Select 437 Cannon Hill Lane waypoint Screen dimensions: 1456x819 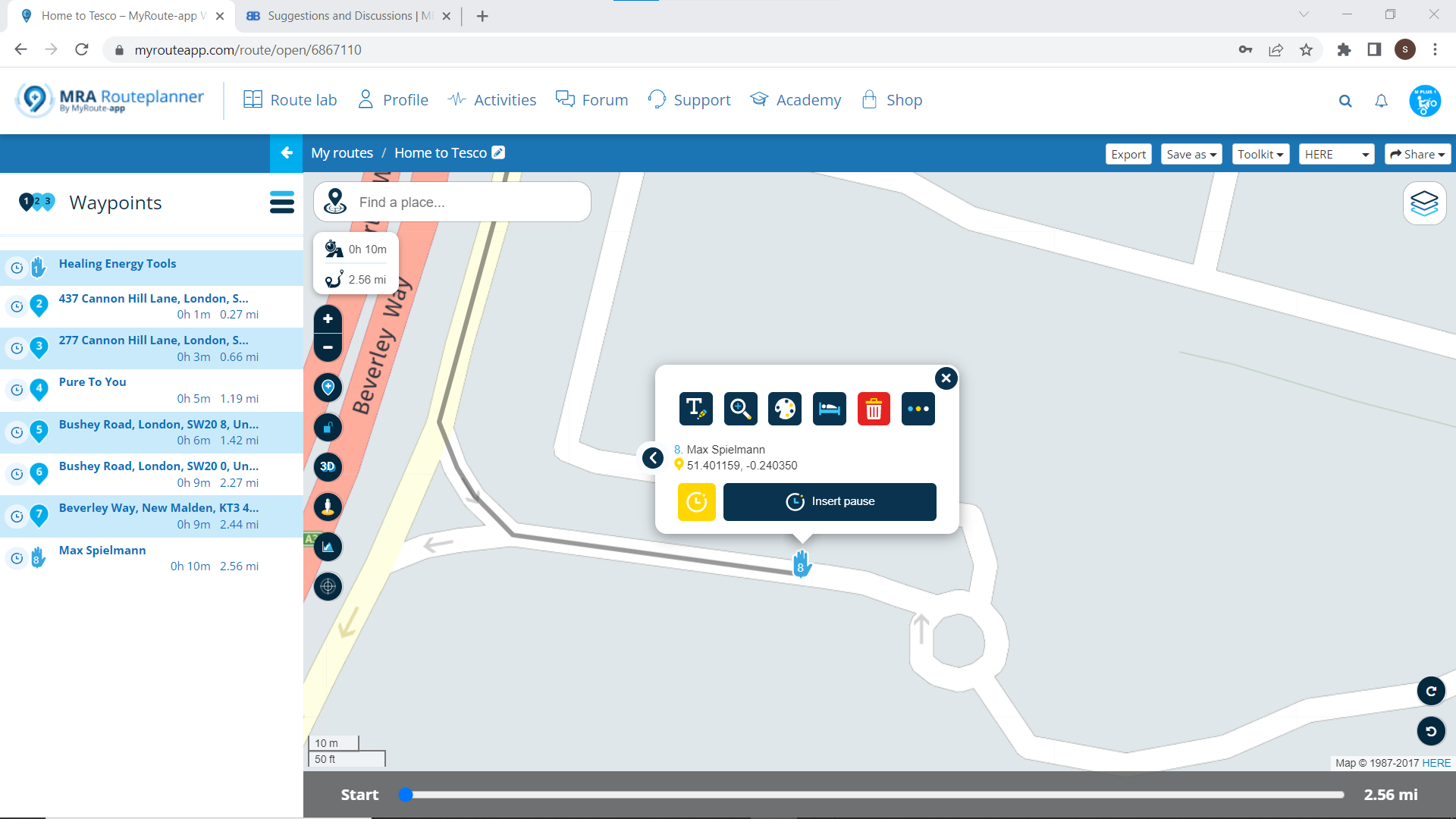[x=152, y=306]
